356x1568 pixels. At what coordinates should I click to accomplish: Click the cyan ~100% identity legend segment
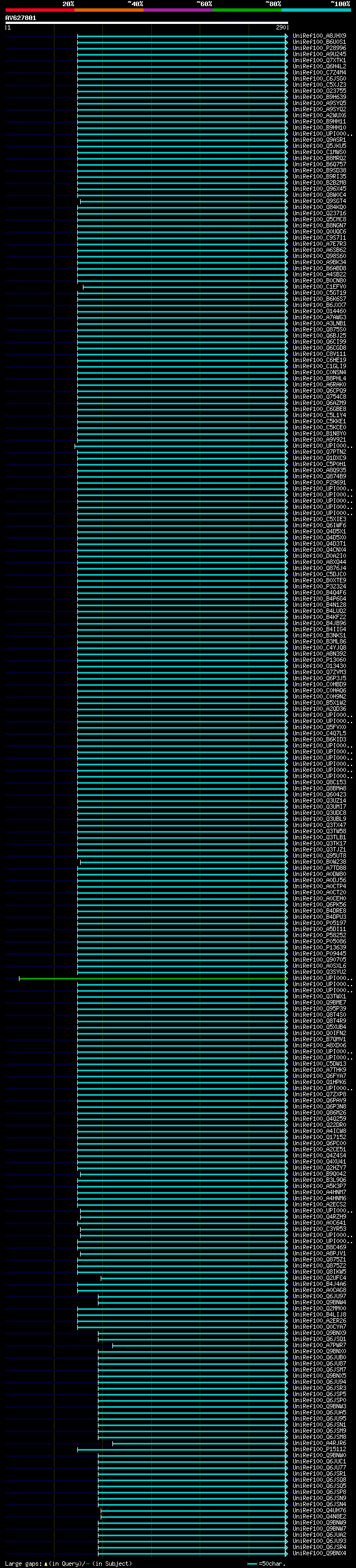(x=317, y=11)
